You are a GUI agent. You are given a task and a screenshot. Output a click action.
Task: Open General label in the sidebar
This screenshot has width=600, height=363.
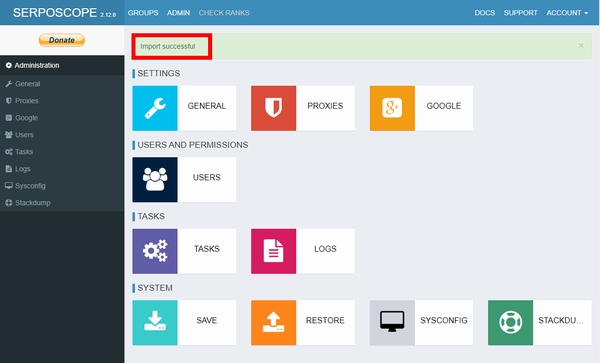[x=28, y=84]
